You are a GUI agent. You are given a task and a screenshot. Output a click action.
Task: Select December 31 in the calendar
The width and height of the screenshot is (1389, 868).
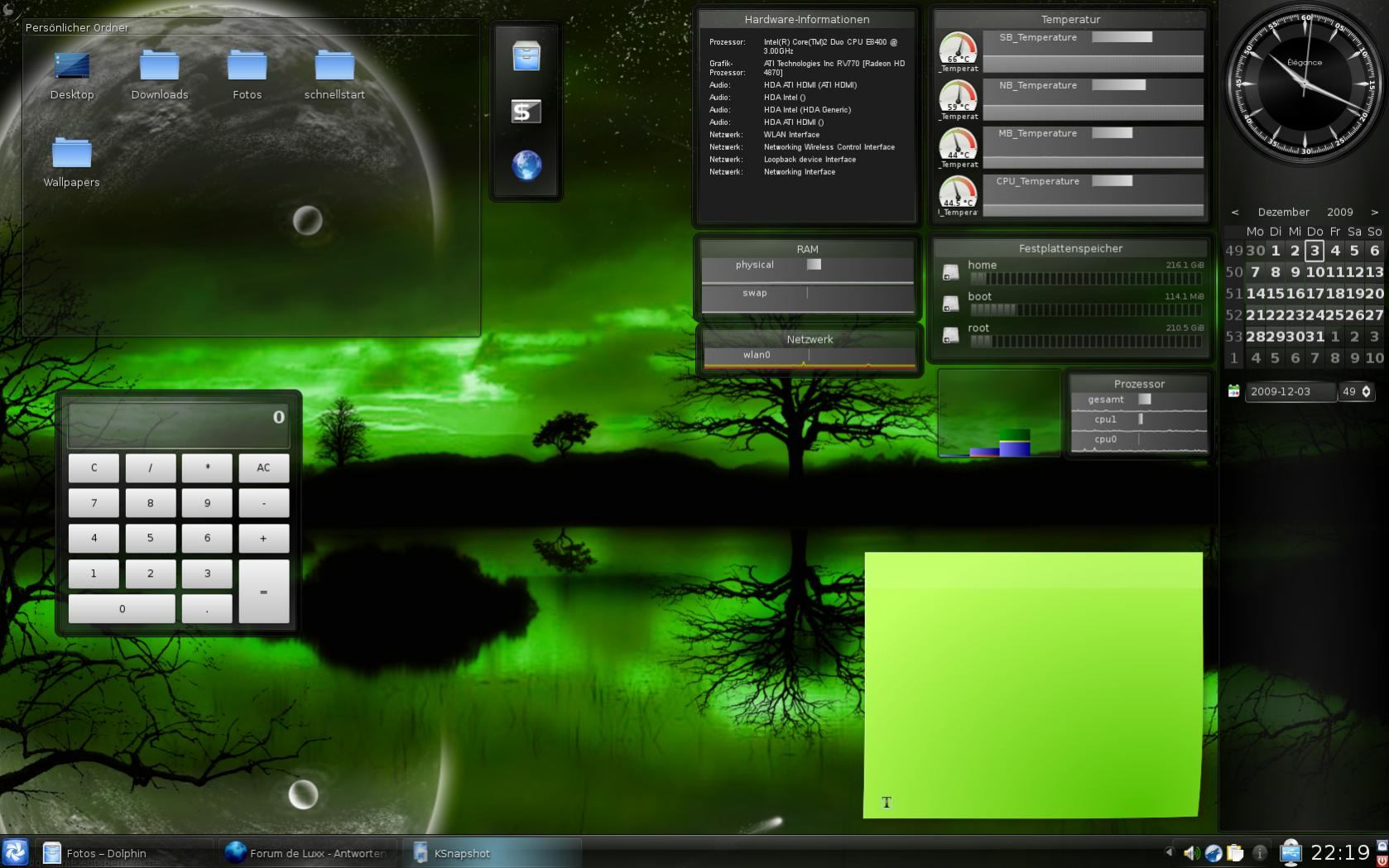pos(1315,337)
